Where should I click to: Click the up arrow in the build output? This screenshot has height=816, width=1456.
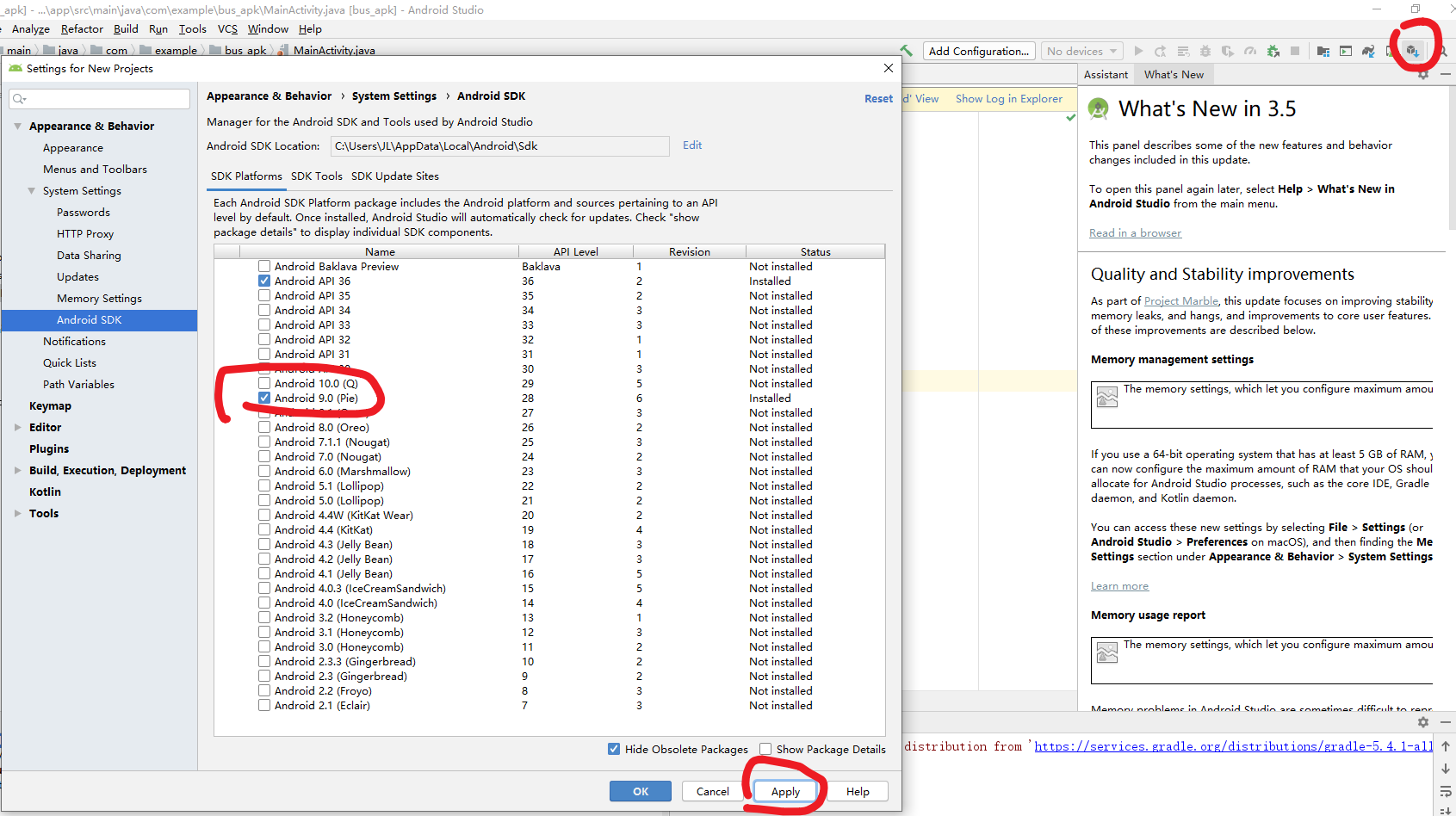[x=1446, y=746]
